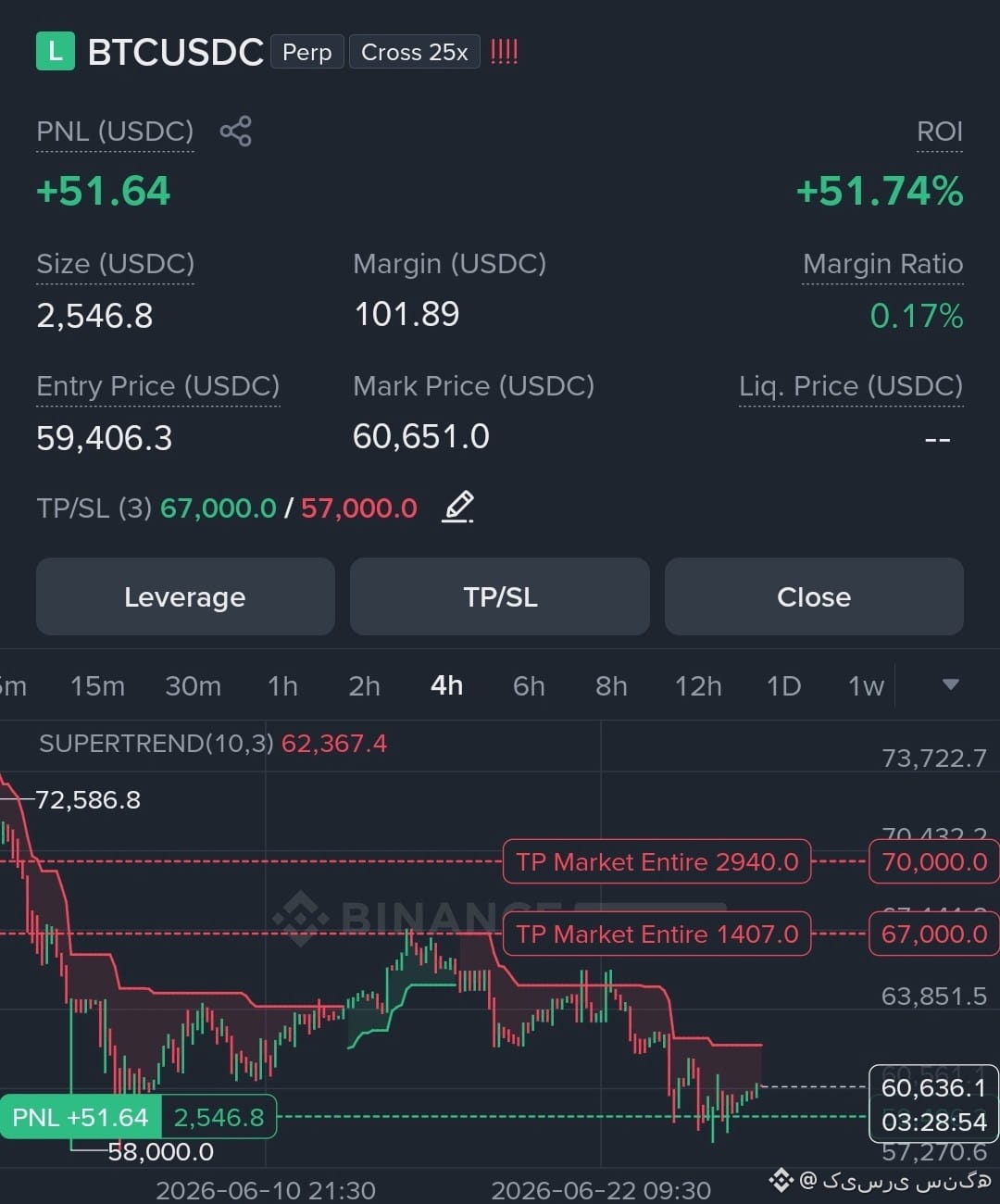Tap the green L long badge
This screenshot has height=1204, width=1000.
55,52
